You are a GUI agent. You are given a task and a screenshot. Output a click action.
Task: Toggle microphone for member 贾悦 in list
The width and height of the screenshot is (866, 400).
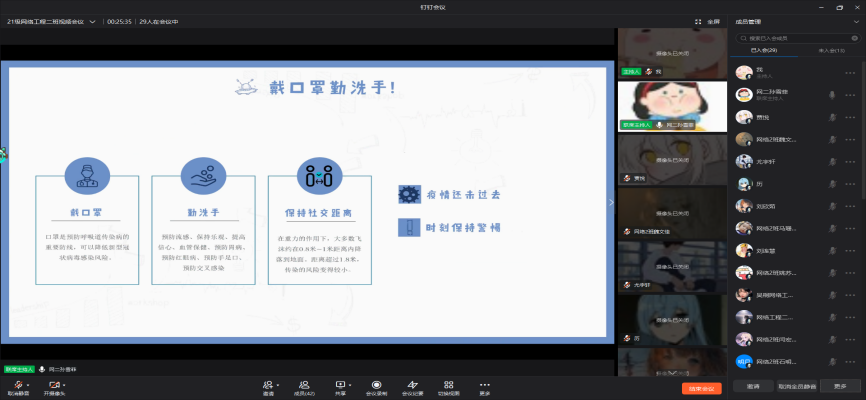pos(832,117)
